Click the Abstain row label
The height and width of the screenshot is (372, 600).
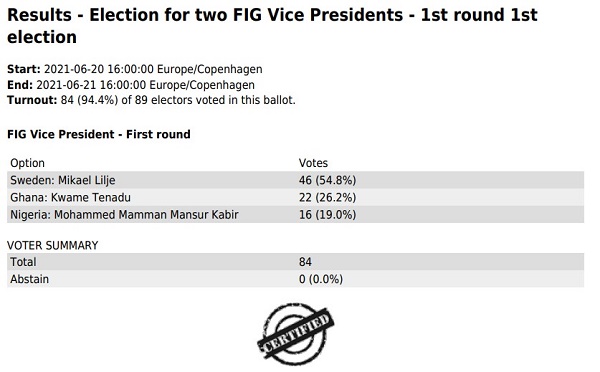point(29,279)
